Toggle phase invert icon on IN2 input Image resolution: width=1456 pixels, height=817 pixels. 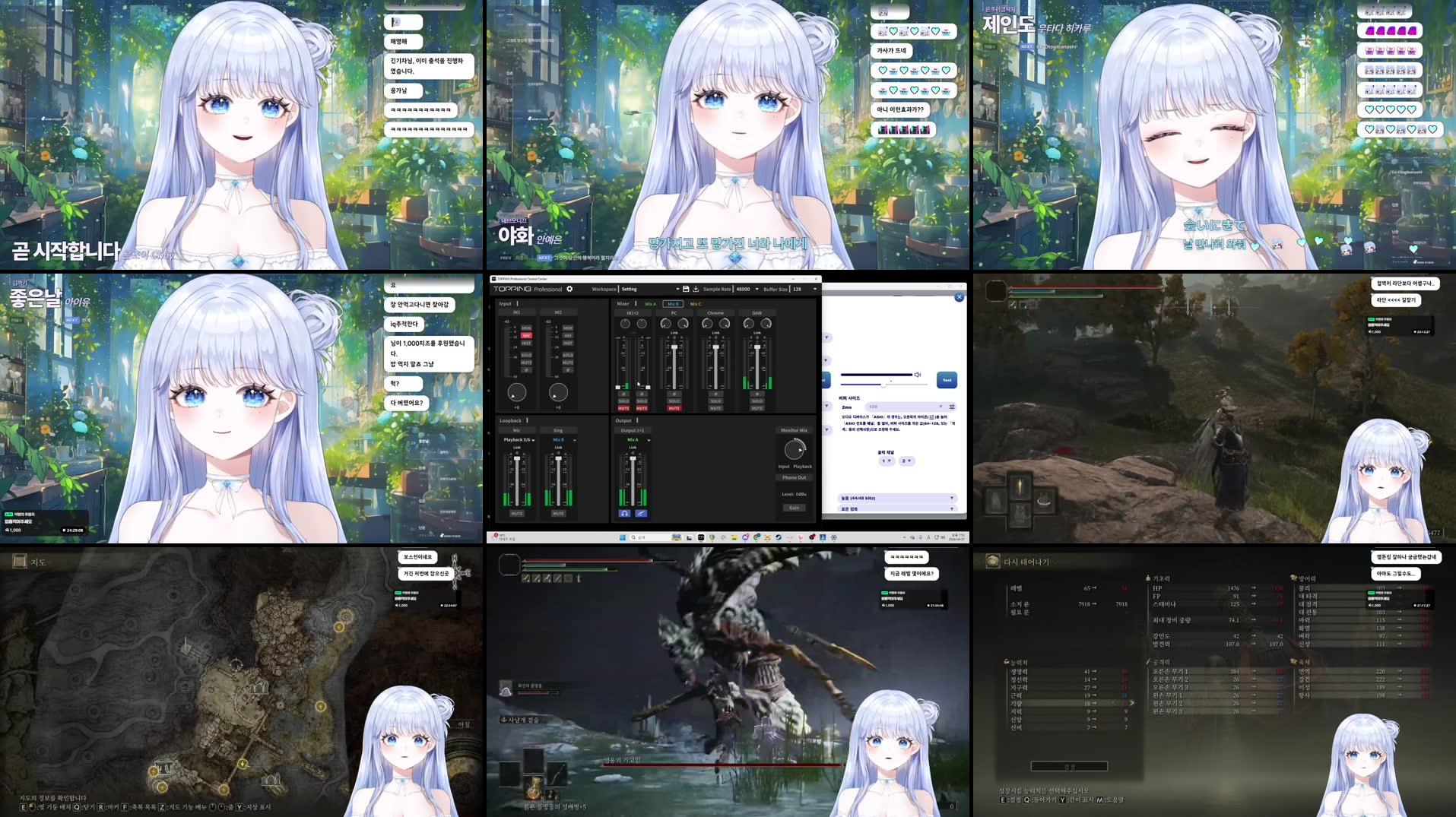click(568, 370)
